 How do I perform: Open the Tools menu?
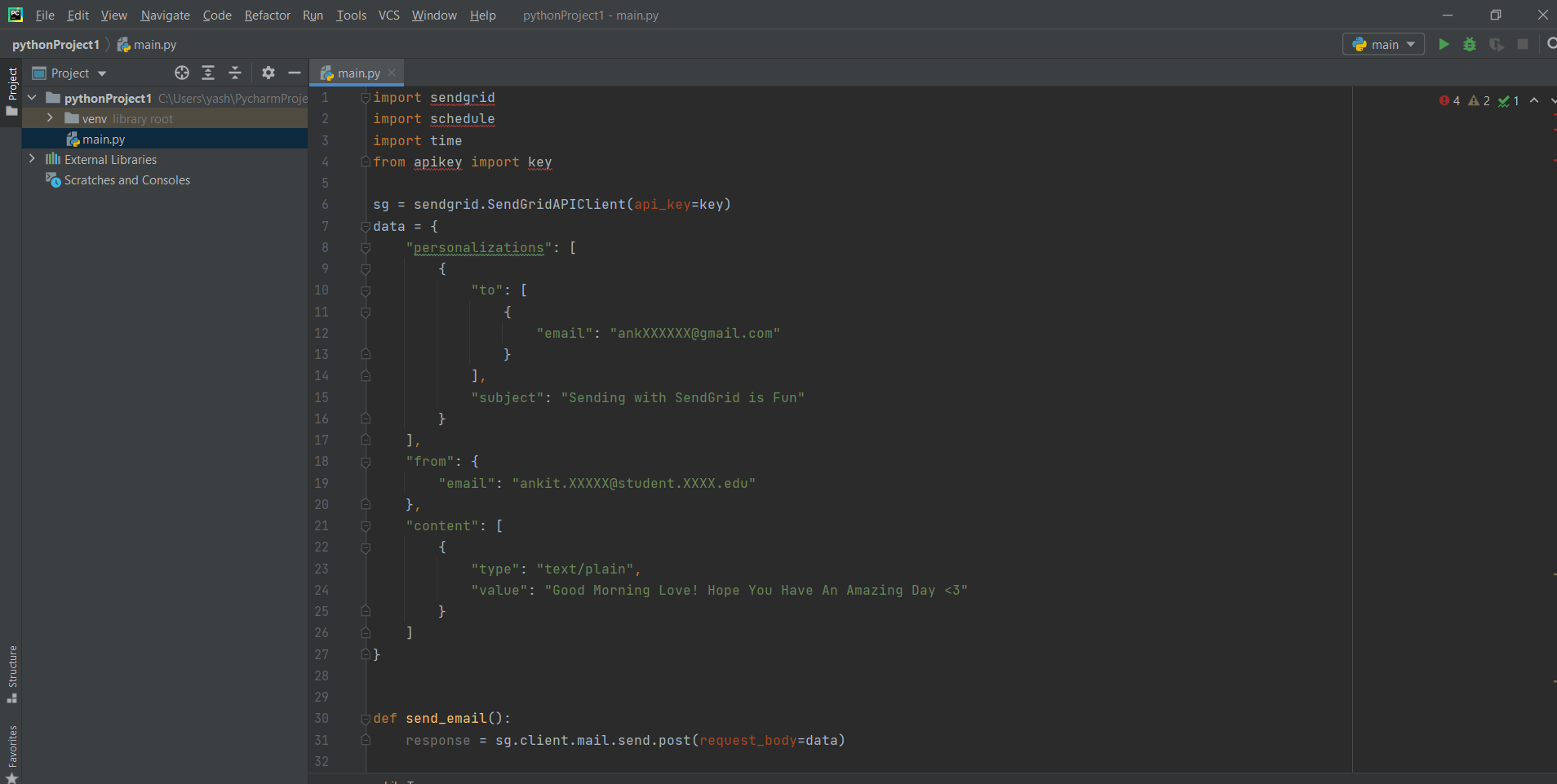coord(352,16)
